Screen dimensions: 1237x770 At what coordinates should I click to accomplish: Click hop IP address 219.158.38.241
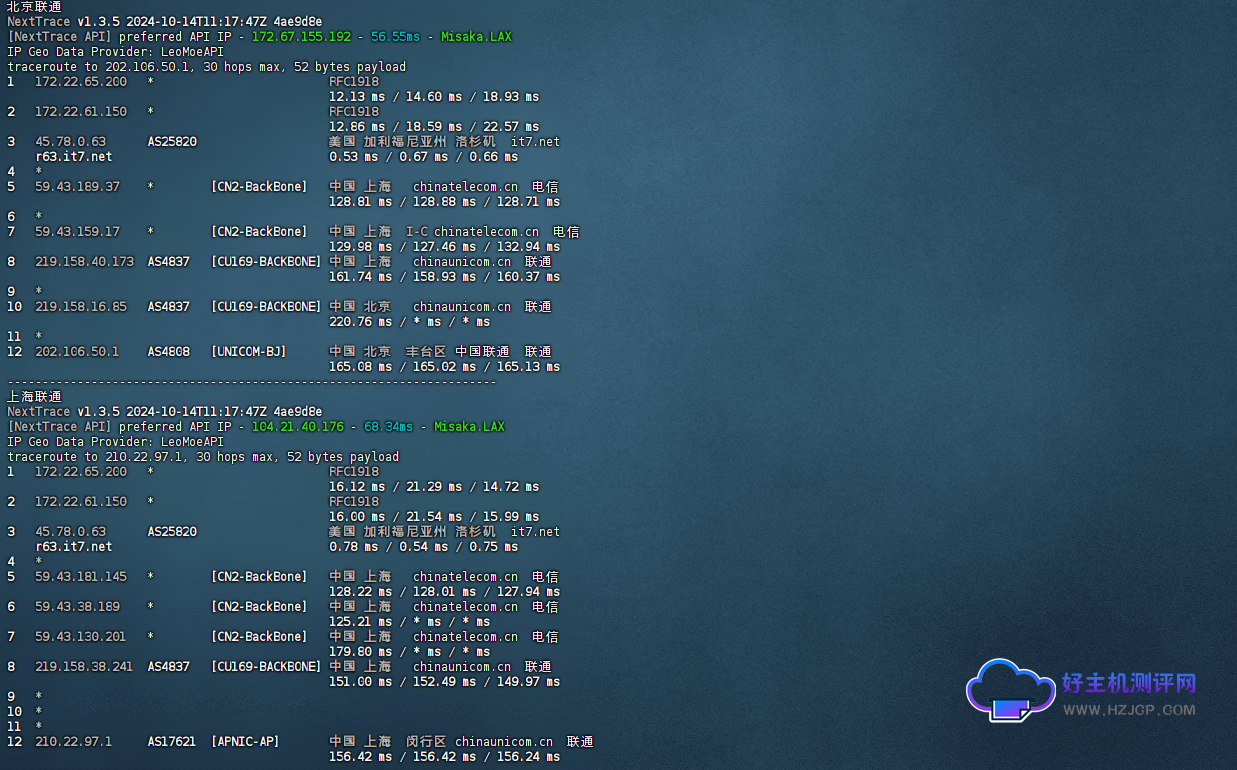pyautogui.click(x=84, y=667)
